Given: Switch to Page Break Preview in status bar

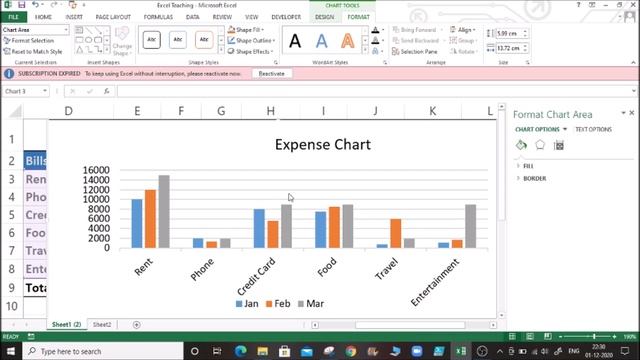Looking at the screenshot, I should [x=547, y=337].
